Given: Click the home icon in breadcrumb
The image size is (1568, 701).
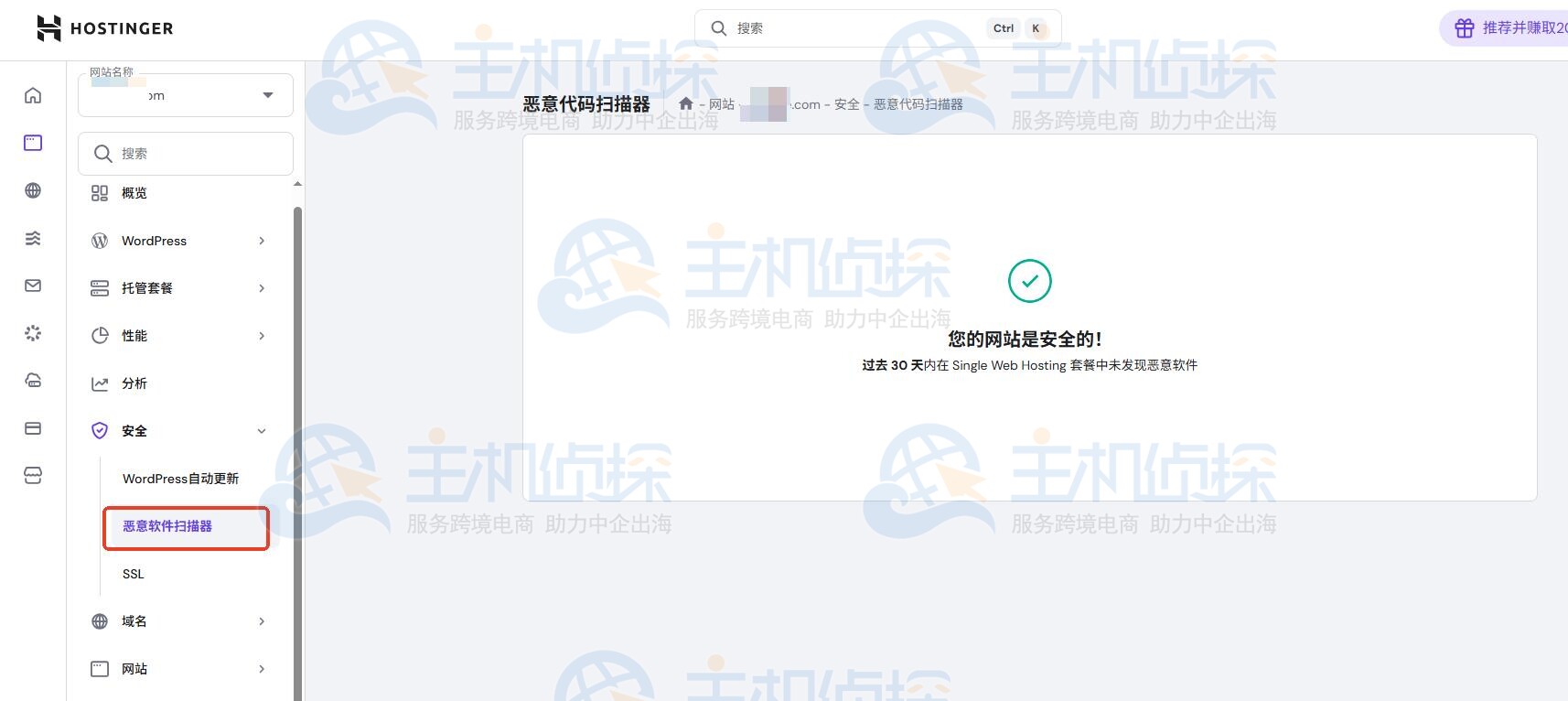Looking at the screenshot, I should (x=686, y=104).
